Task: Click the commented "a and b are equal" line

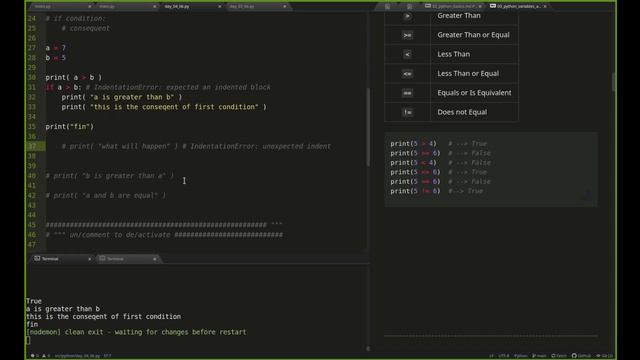Action: (105, 196)
